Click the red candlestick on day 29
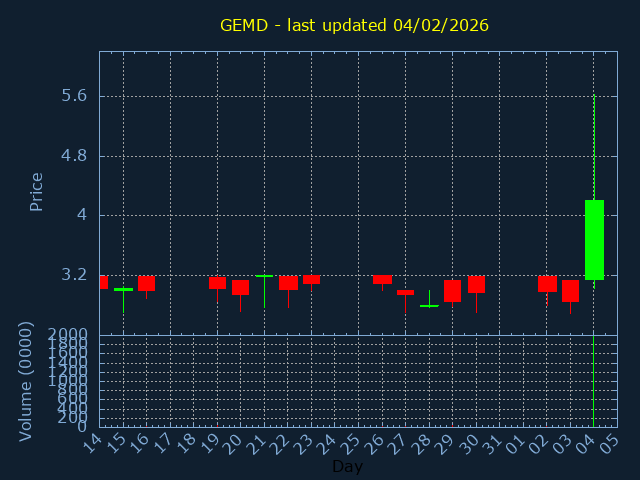 click(x=452, y=290)
